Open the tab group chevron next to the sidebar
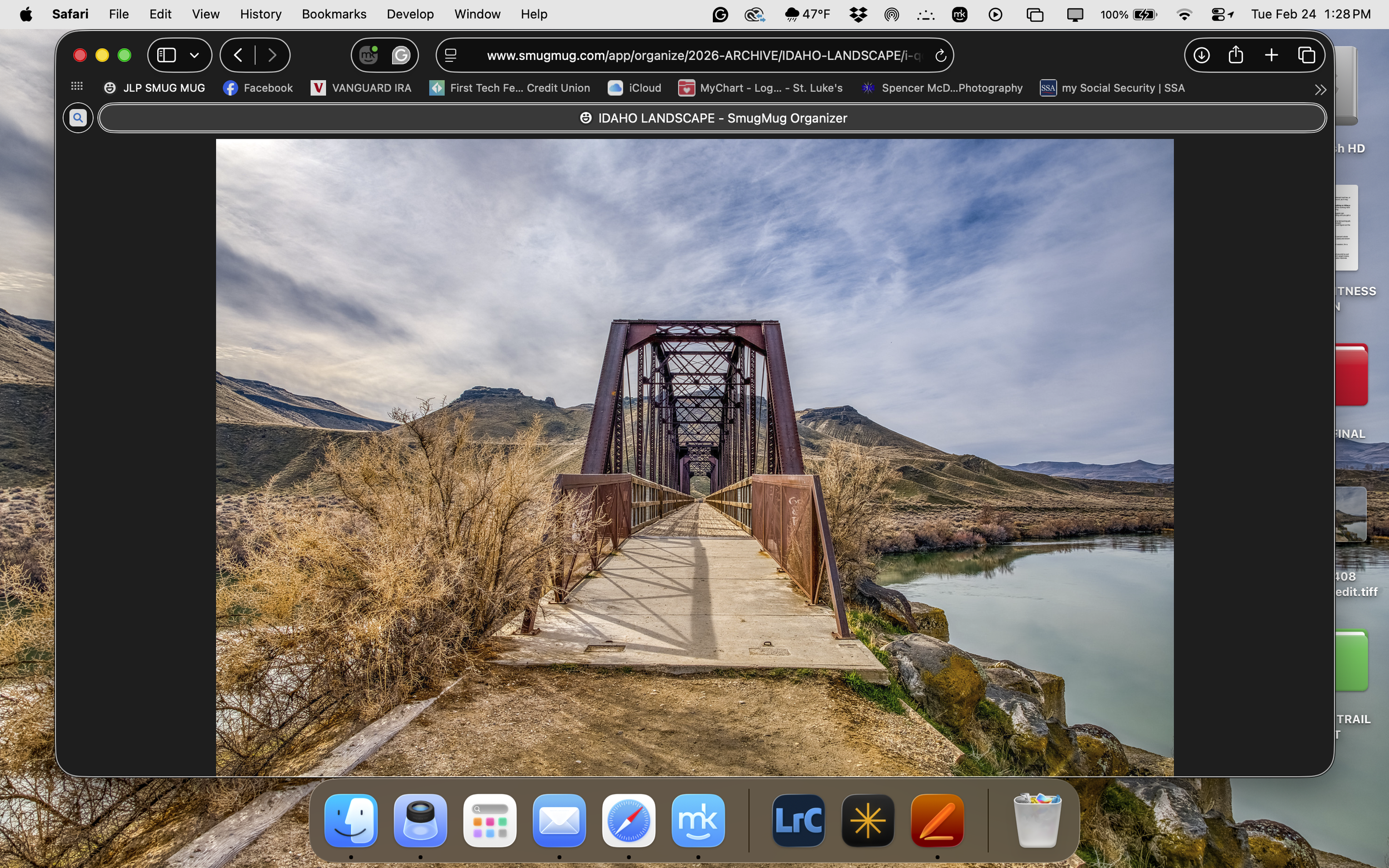This screenshot has height=868, width=1389. point(194,55)
